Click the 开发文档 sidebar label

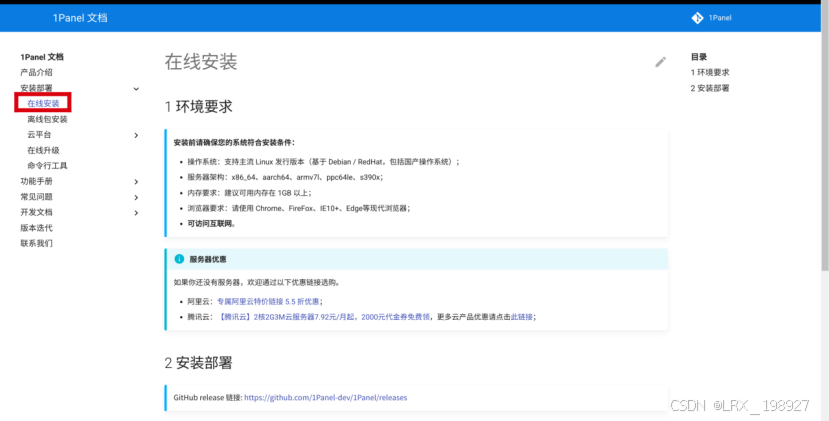[36, 212]
